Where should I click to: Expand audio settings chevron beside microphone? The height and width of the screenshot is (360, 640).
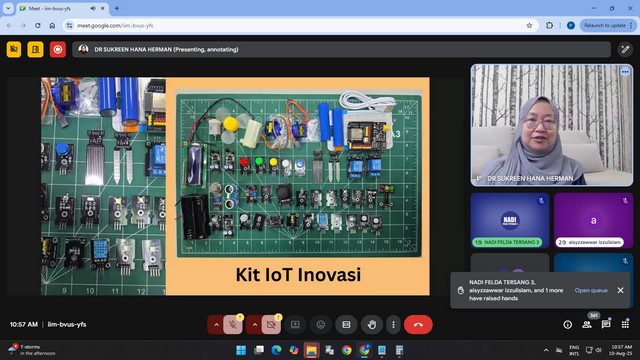(x=216, y=325)
